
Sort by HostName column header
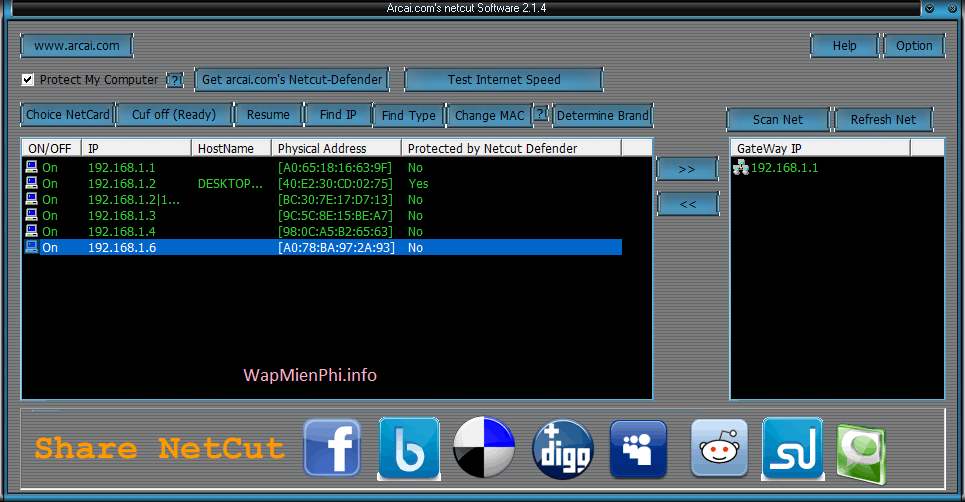coord(231,148)
